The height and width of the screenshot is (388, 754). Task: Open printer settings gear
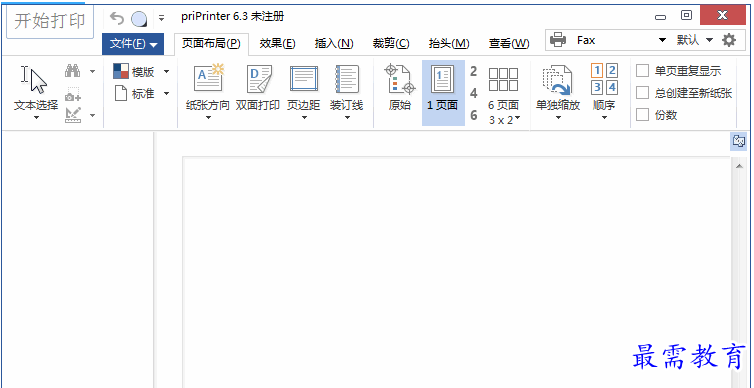tap(729, 40)
